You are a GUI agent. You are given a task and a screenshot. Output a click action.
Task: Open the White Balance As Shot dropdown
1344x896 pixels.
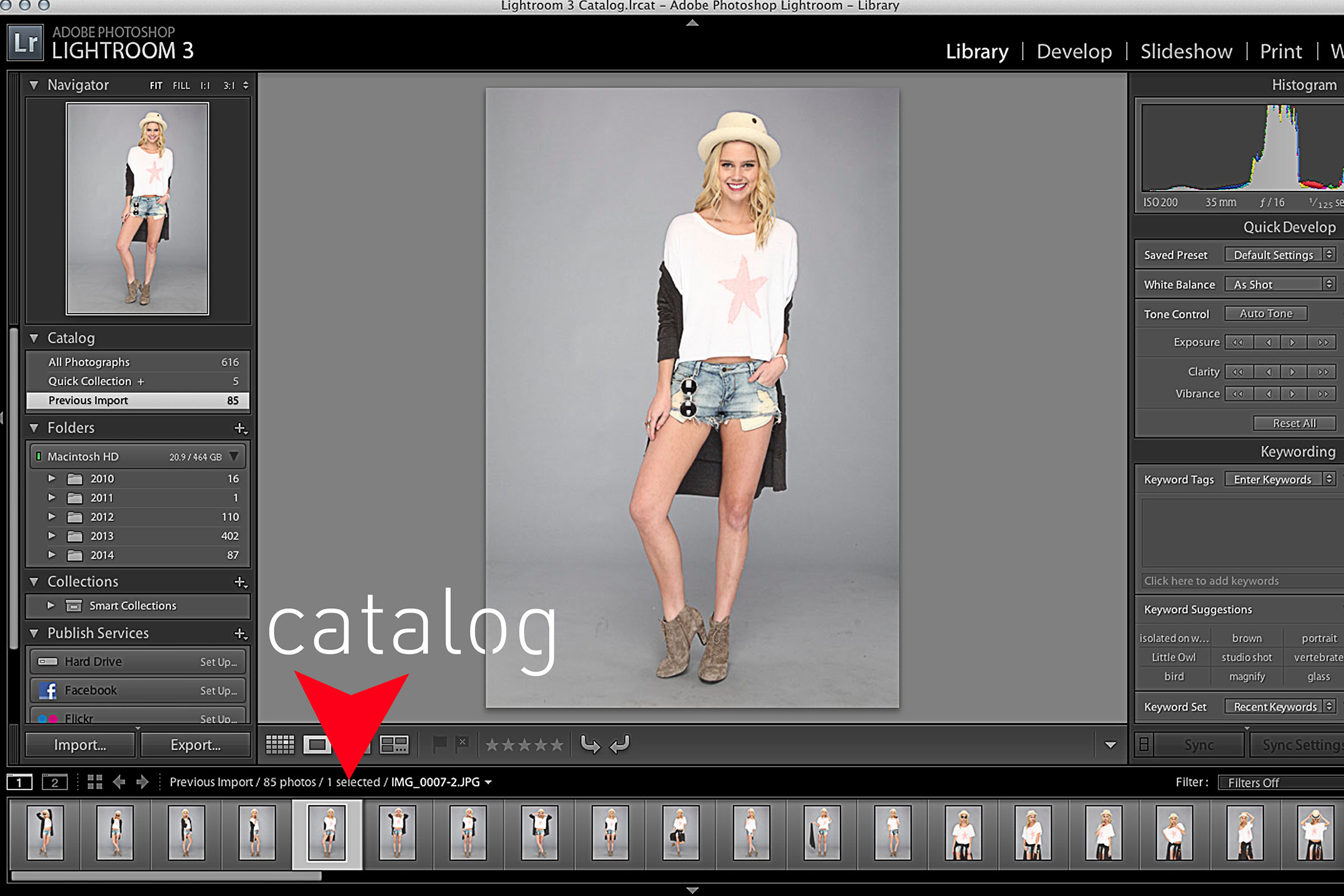click(x=1279, y=284)
